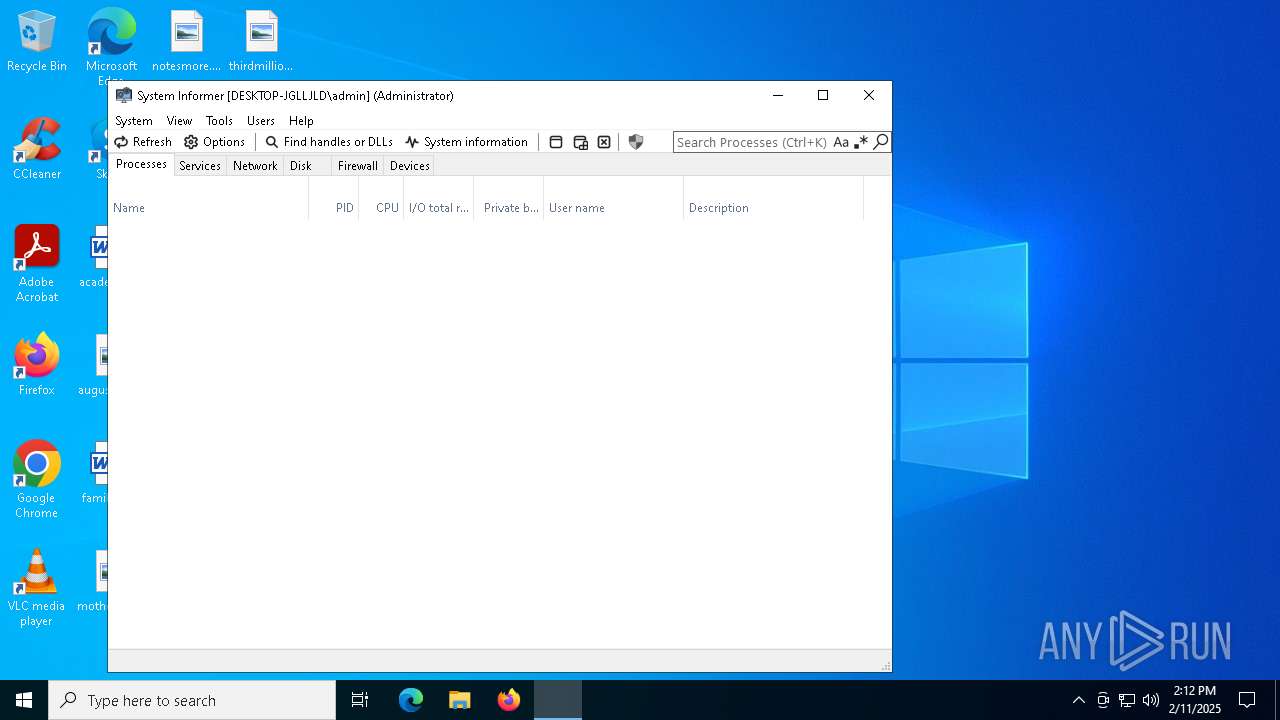Select the Processes tab
Viewport: 1280px width, 720px height.
[141, 164]
